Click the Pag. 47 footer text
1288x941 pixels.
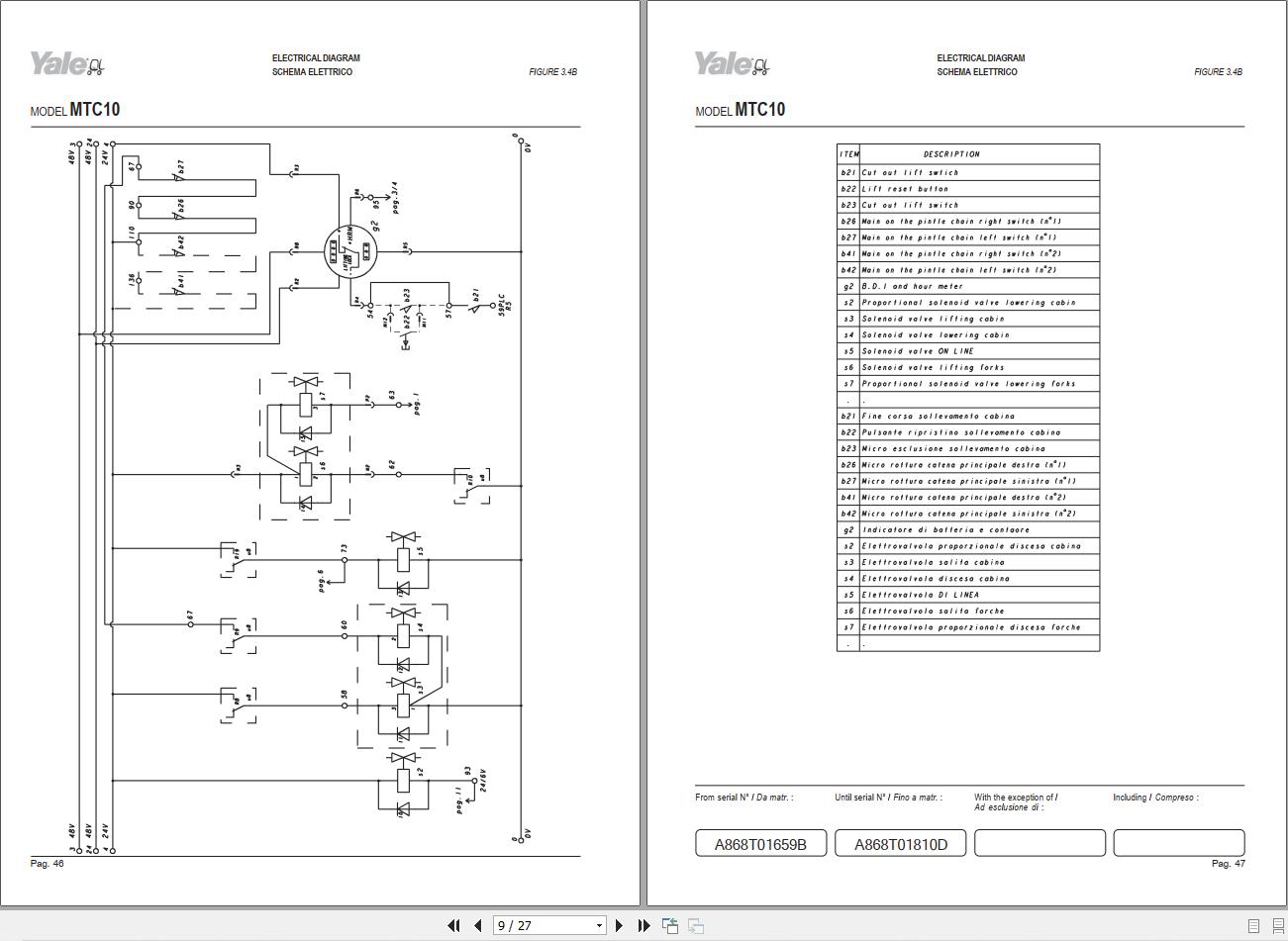pyautogui.click(x=1228, y=864)
